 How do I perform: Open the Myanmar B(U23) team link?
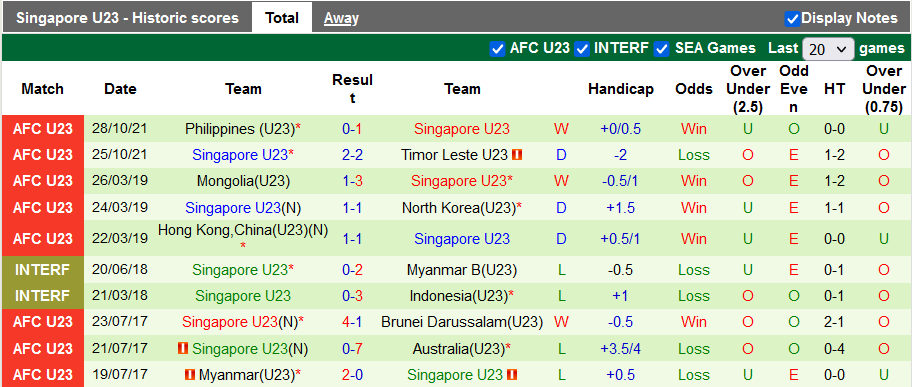coord(463,271)
